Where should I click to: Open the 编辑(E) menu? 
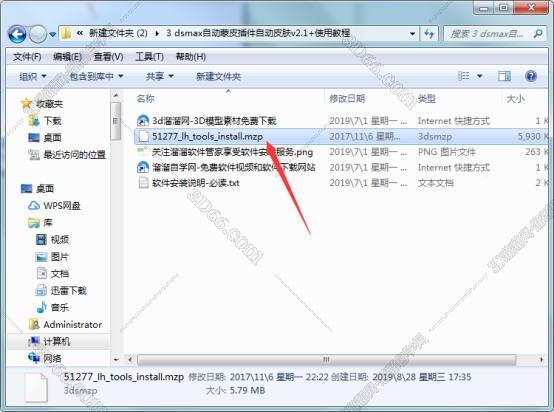click(x=67, y=57)
